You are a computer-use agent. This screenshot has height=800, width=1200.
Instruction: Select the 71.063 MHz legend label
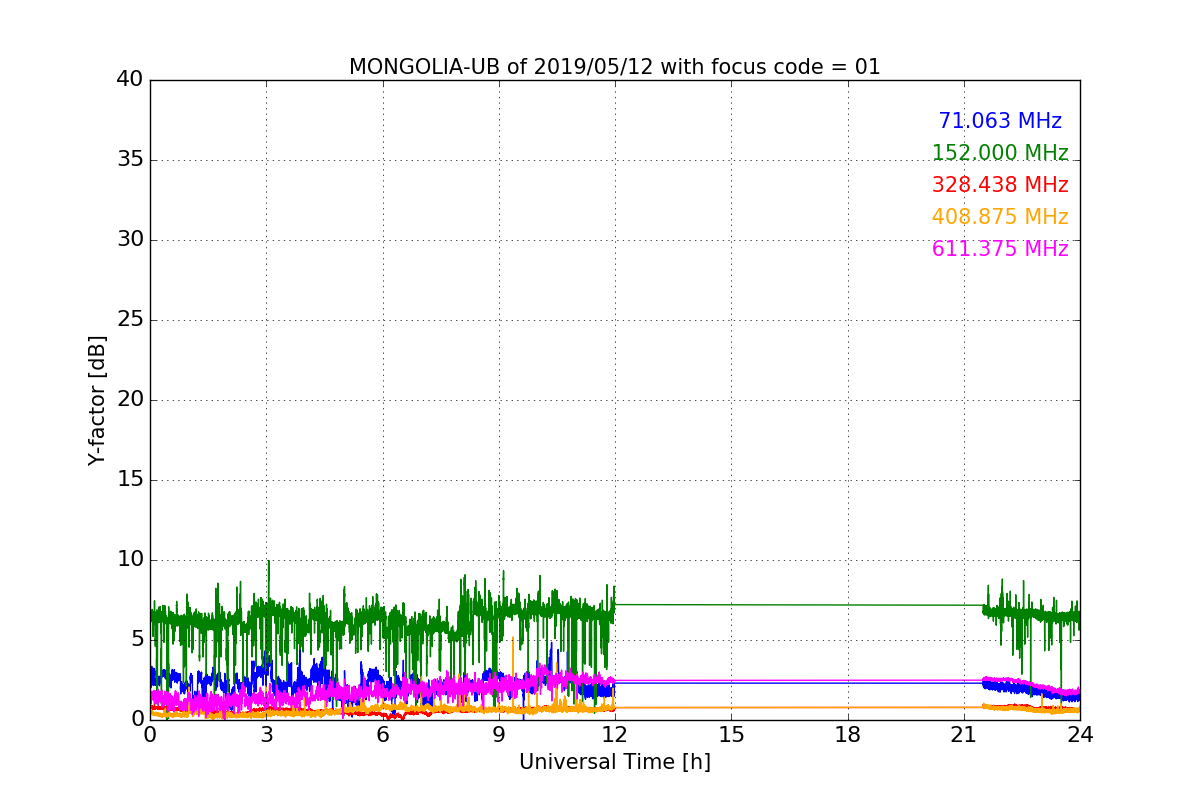tap(1000, 121)
